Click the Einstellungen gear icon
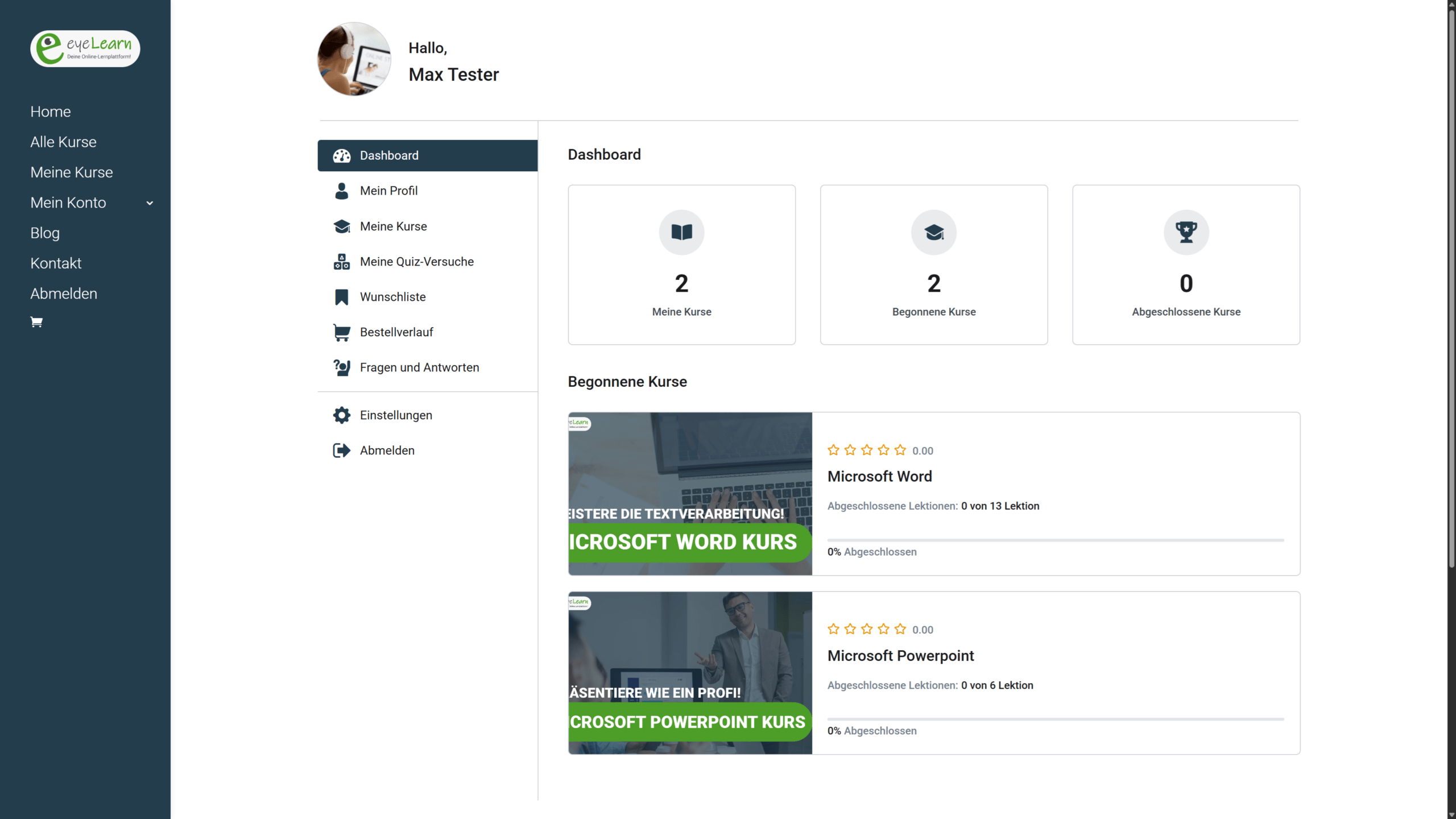This screenshot has width=1456, height=819. tap(341, 415)
